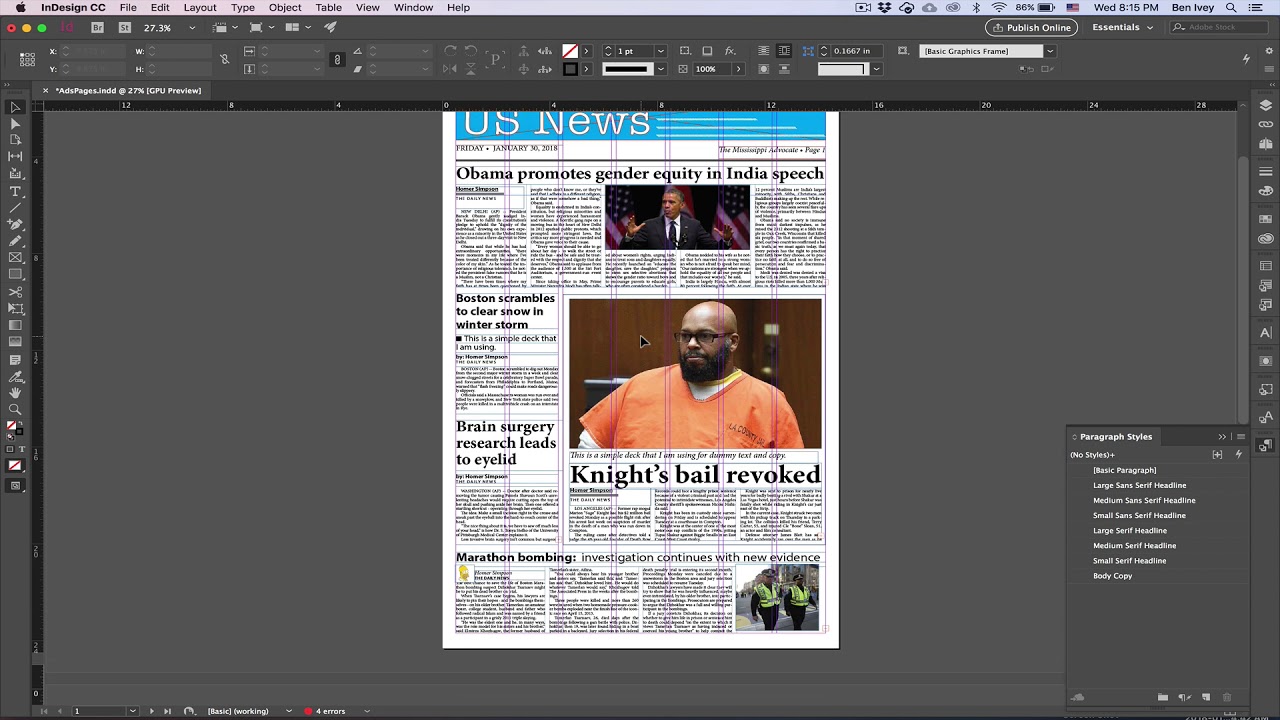Screen dimensions: 1280x720
Task: Toggle no text wrap option
Action: [x=763, y=51]
